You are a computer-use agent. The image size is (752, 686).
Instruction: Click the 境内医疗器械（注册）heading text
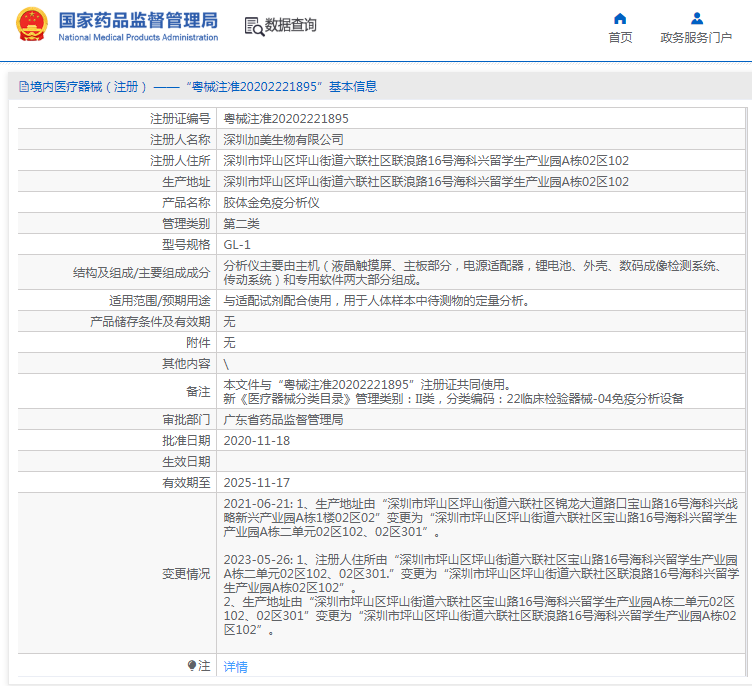click(89, 86)
